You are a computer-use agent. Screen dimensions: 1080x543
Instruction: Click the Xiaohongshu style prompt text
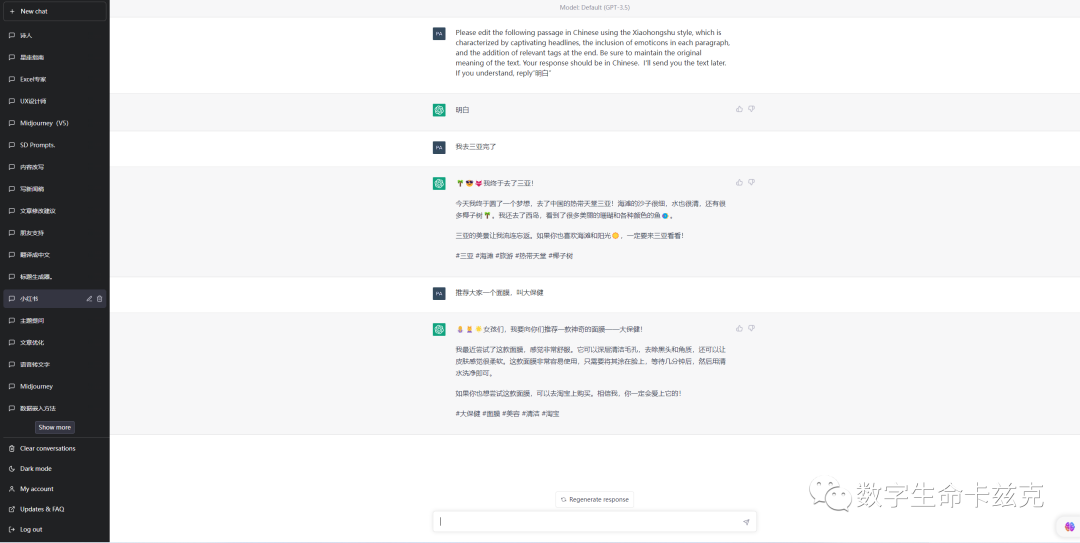pyautogui.click(x=592, y=52)
